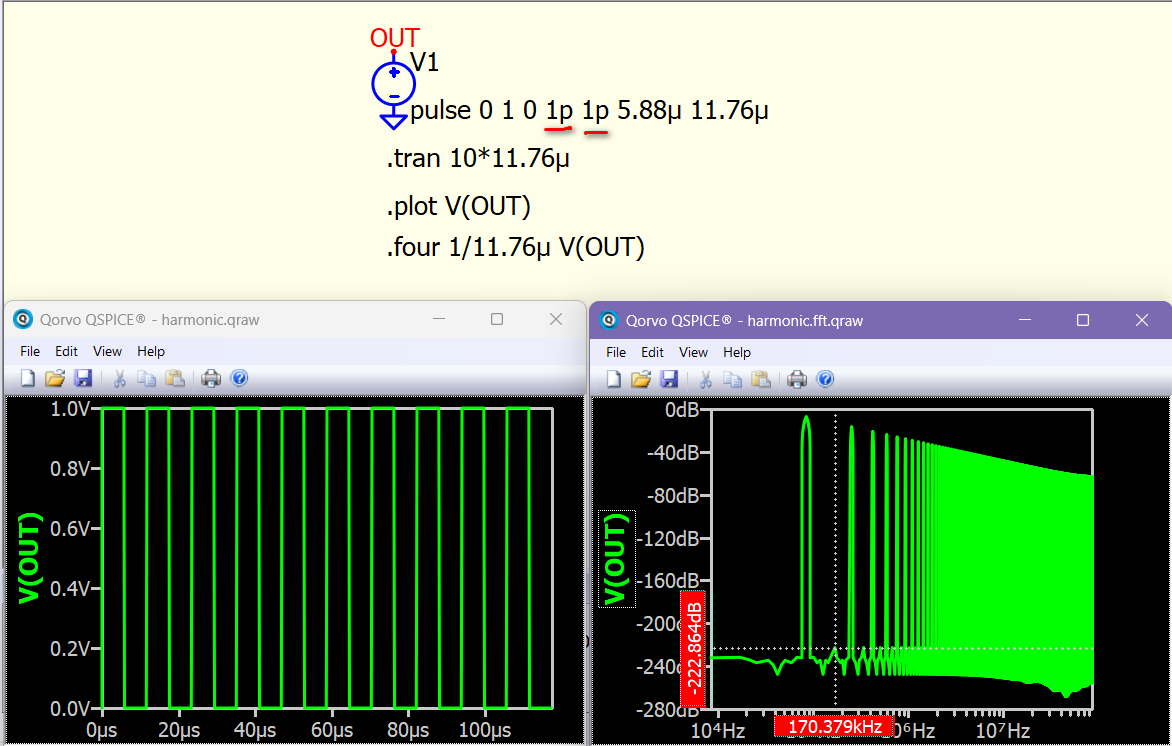Click Copy icon in harmonic.fft.qraw window
The height and width of the screenshot is (746, 1172).
pos(732,380)
